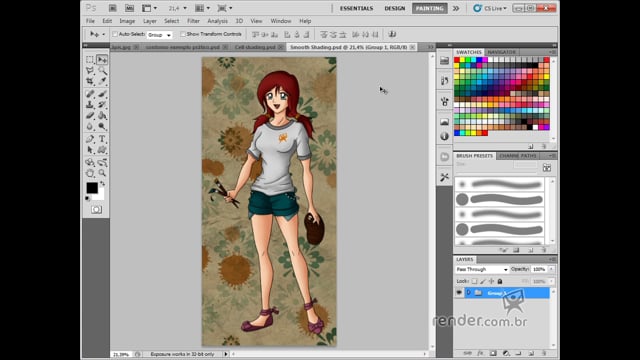Select the Lasso tool
Image resolution: width=640 pixels, height=360 pixels.
(x=90, y=71)
